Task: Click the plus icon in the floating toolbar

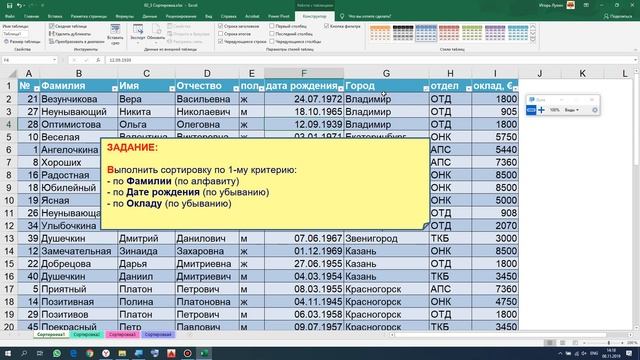Action: pyautogui.click(x=541, y=110)
